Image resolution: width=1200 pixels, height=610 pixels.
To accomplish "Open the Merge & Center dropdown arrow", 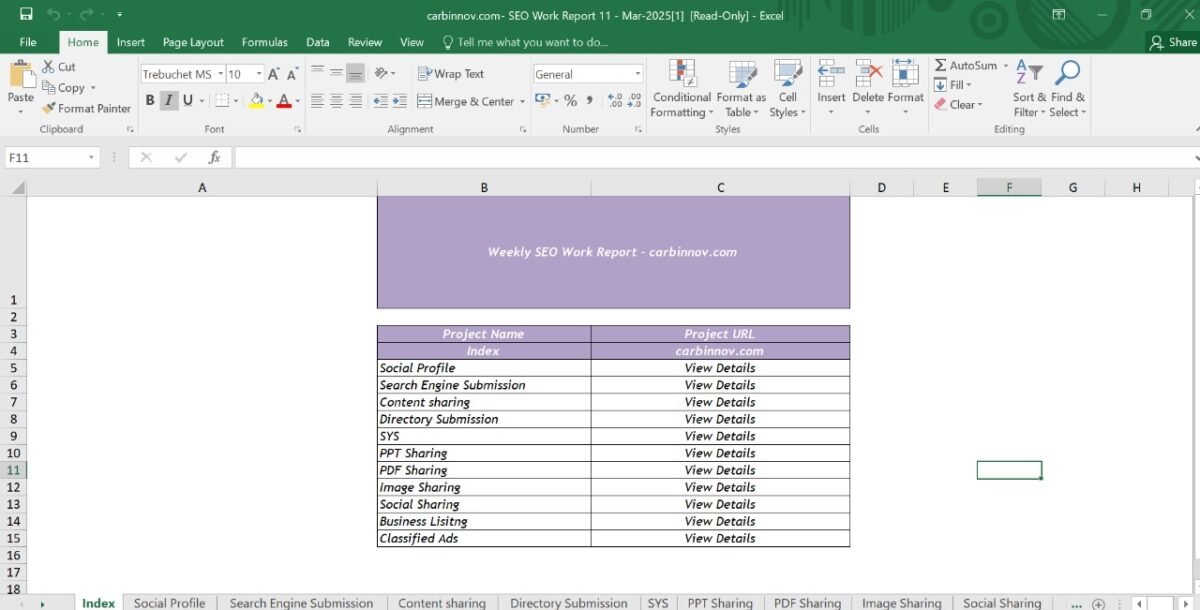I will tap(522, 102).
